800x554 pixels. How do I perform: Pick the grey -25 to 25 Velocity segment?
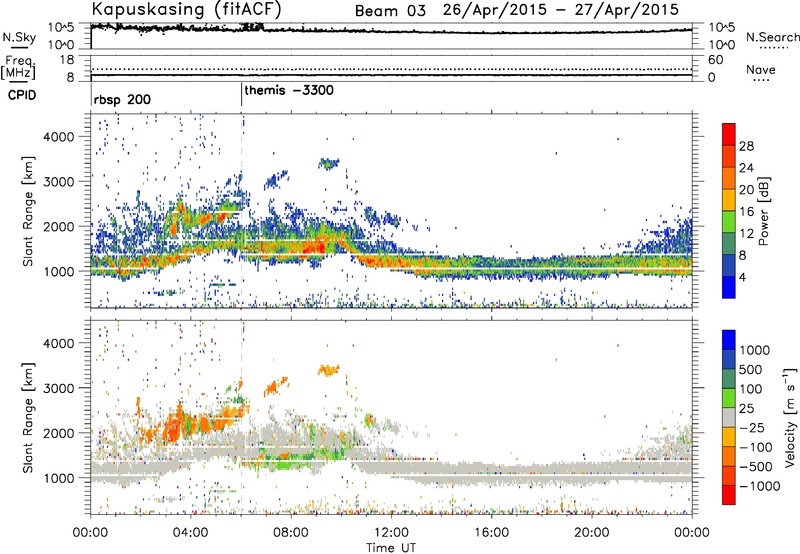[x=729, y=417]
